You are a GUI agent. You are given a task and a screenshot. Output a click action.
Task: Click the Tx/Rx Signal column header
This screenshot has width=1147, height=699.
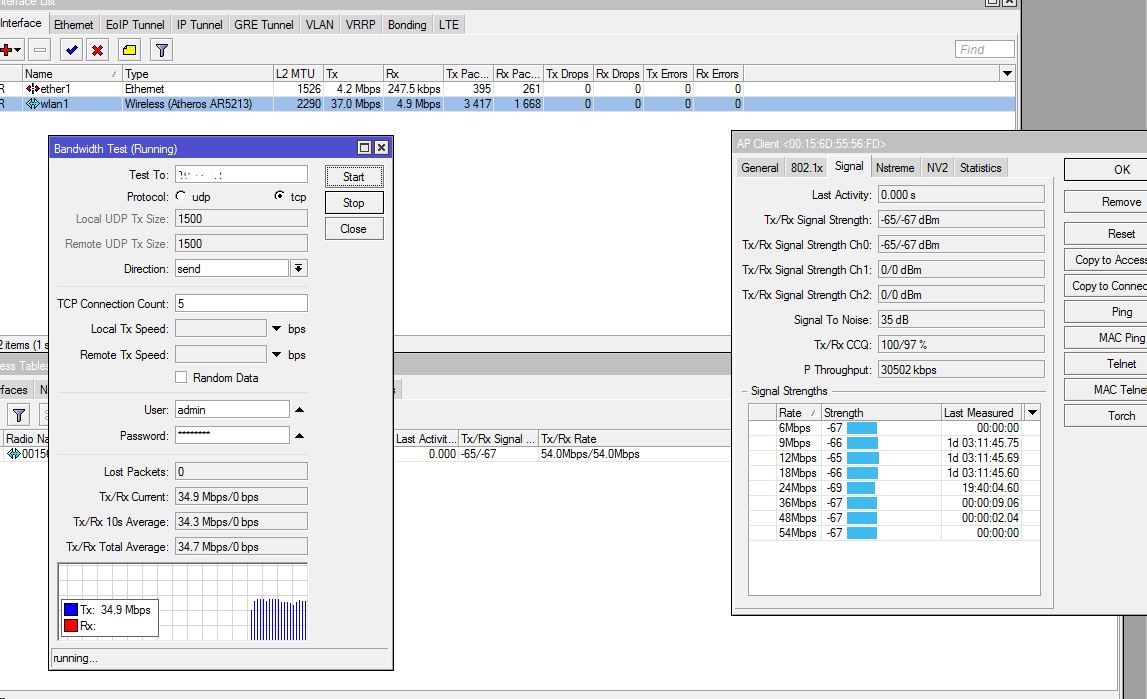pyautogui.click(x=498, y=439)
